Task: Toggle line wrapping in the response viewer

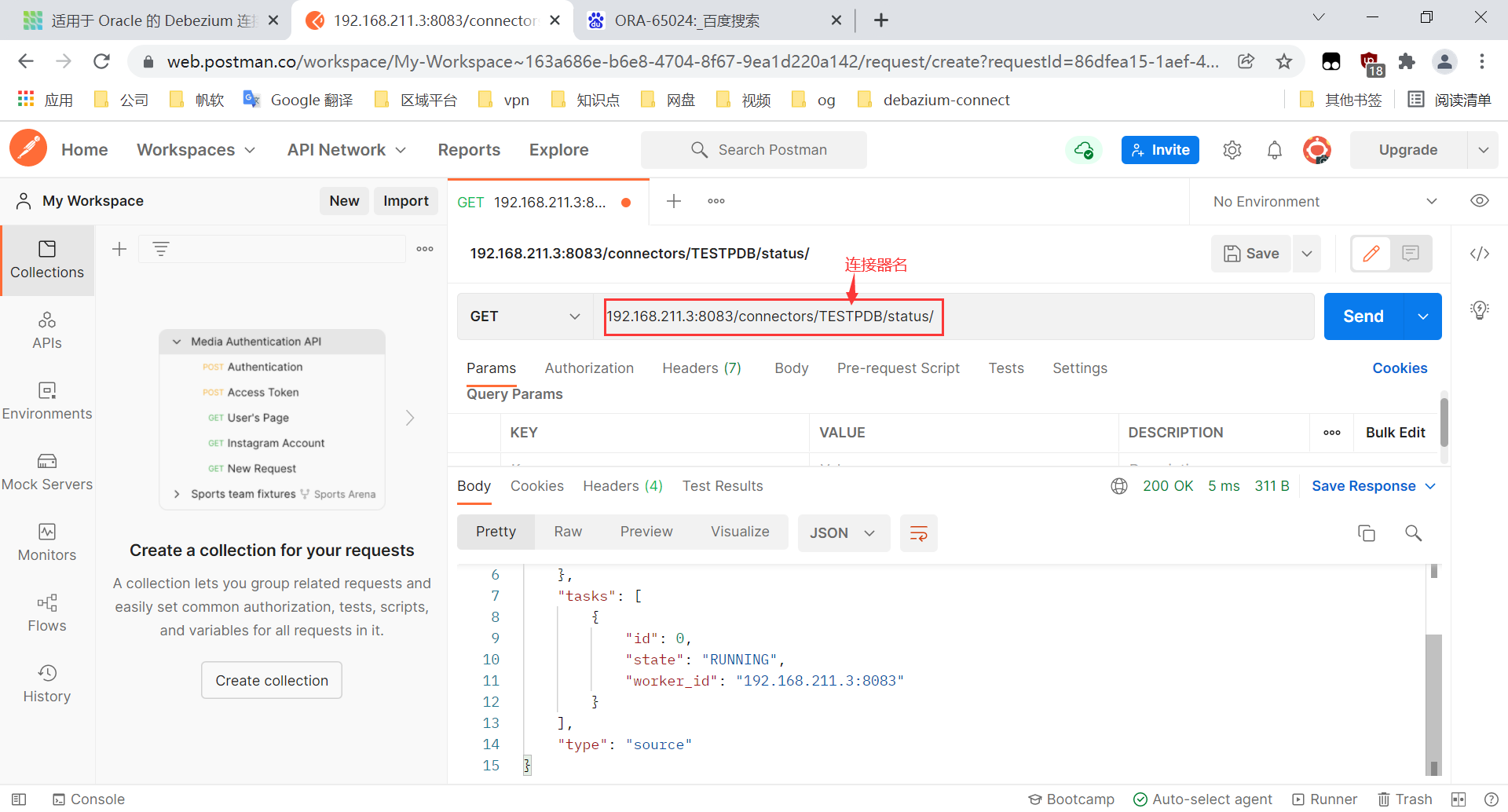Action: (918, 533)
